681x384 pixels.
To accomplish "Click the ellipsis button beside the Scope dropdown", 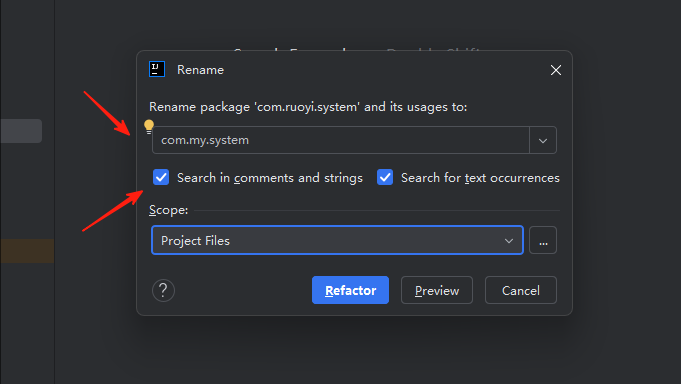I will click(x=543, y=240).
